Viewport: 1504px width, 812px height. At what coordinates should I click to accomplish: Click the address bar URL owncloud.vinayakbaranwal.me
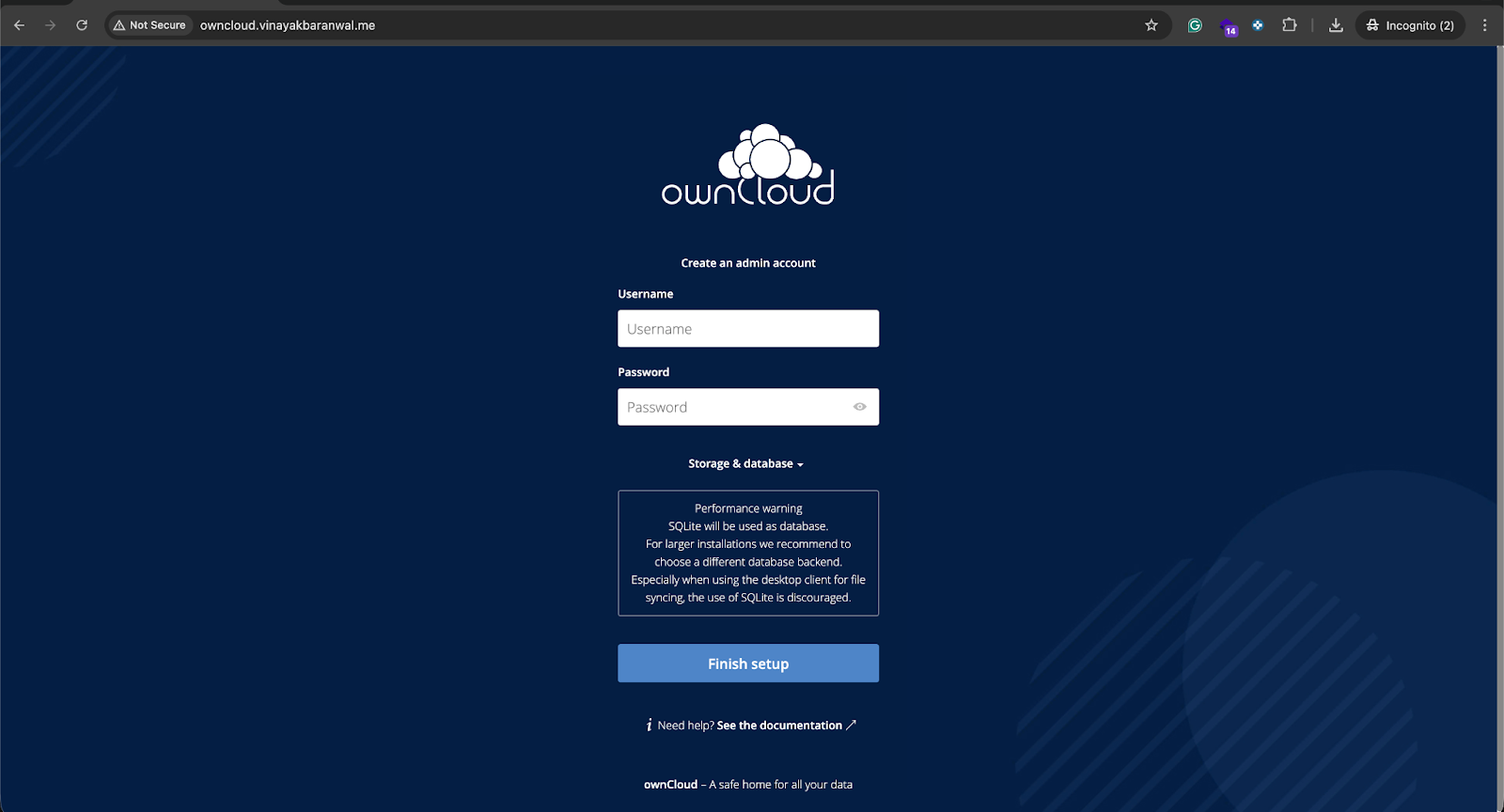pyautogui.click(x=288, y=25)
